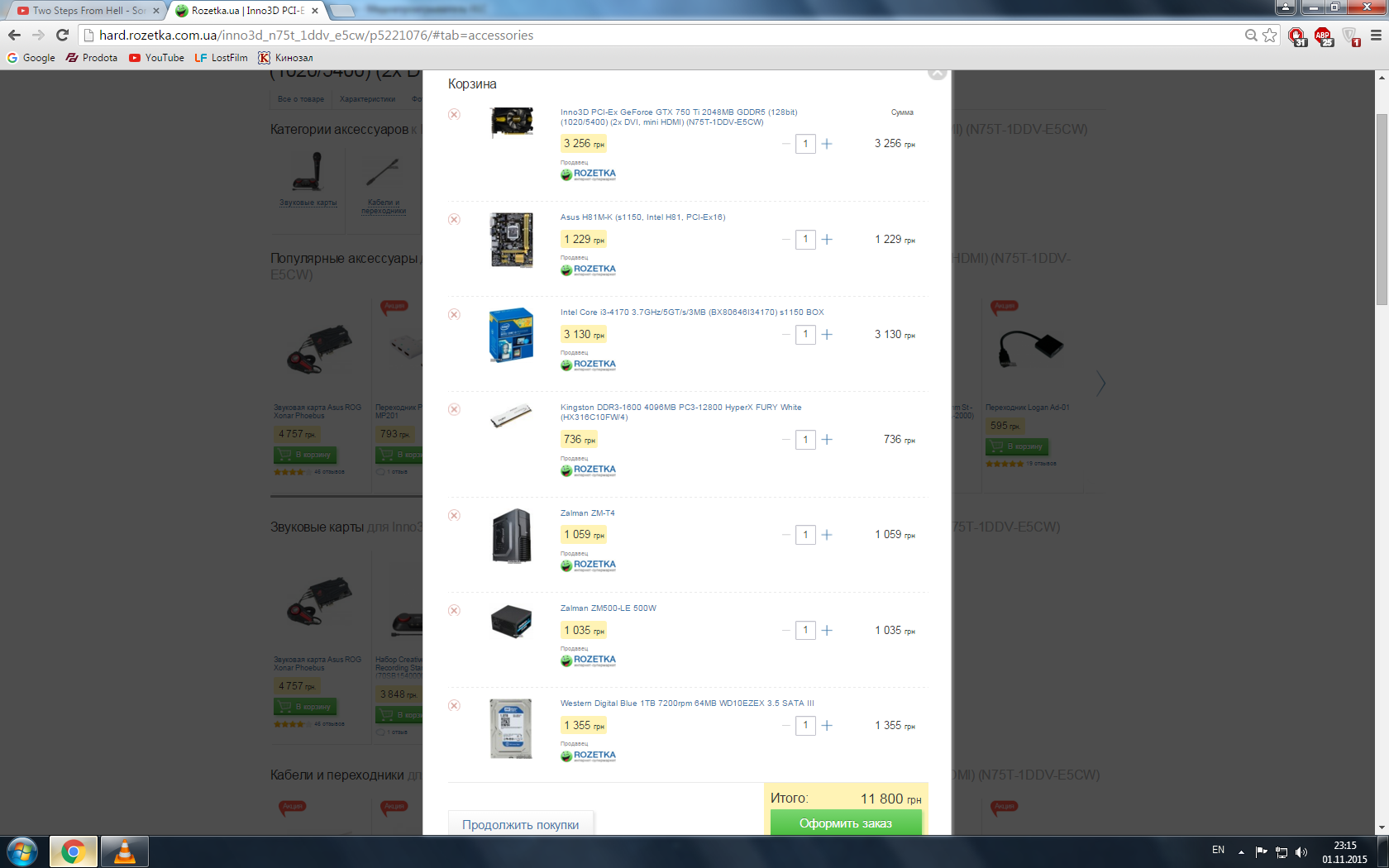1389x868 pixels.
Task: Open the Кинозал bookmark
Action: [x=286, y=58]
